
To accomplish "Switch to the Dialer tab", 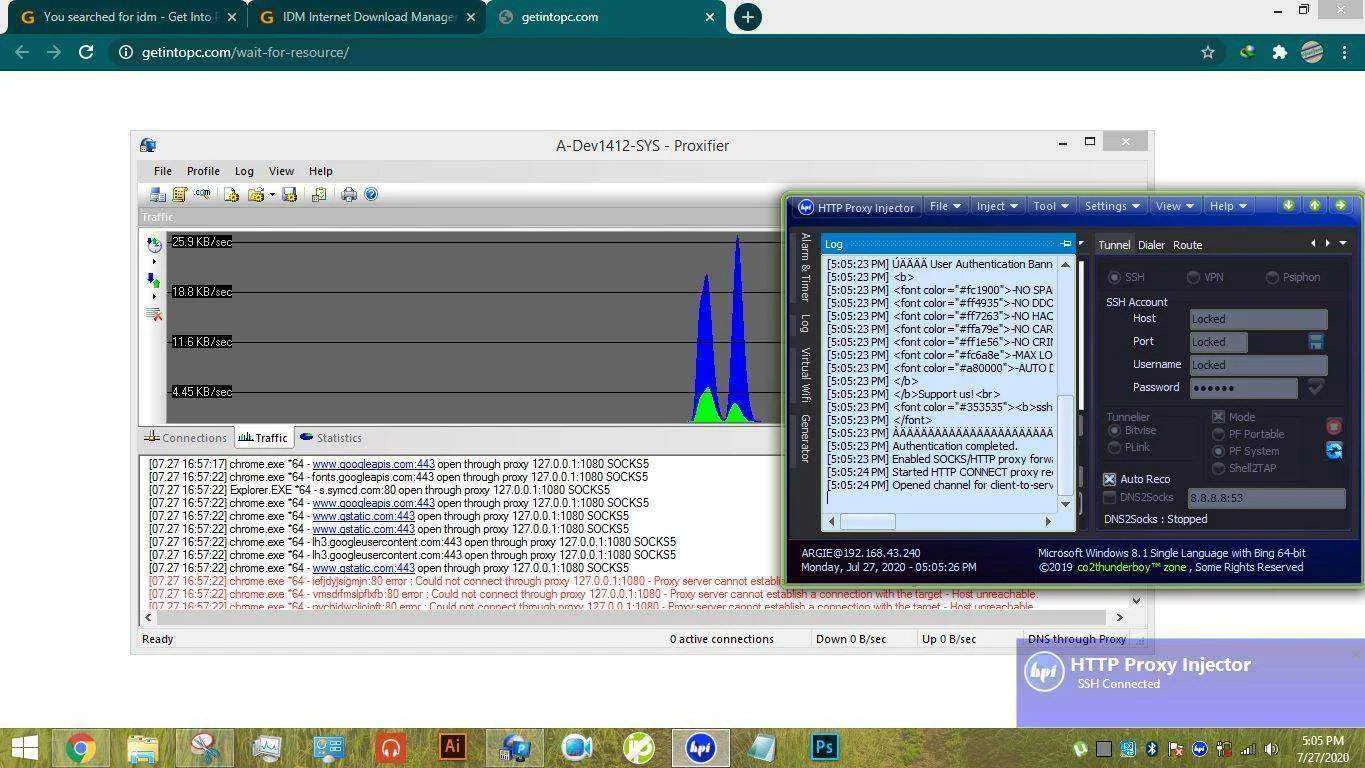I will [1151, 245].
